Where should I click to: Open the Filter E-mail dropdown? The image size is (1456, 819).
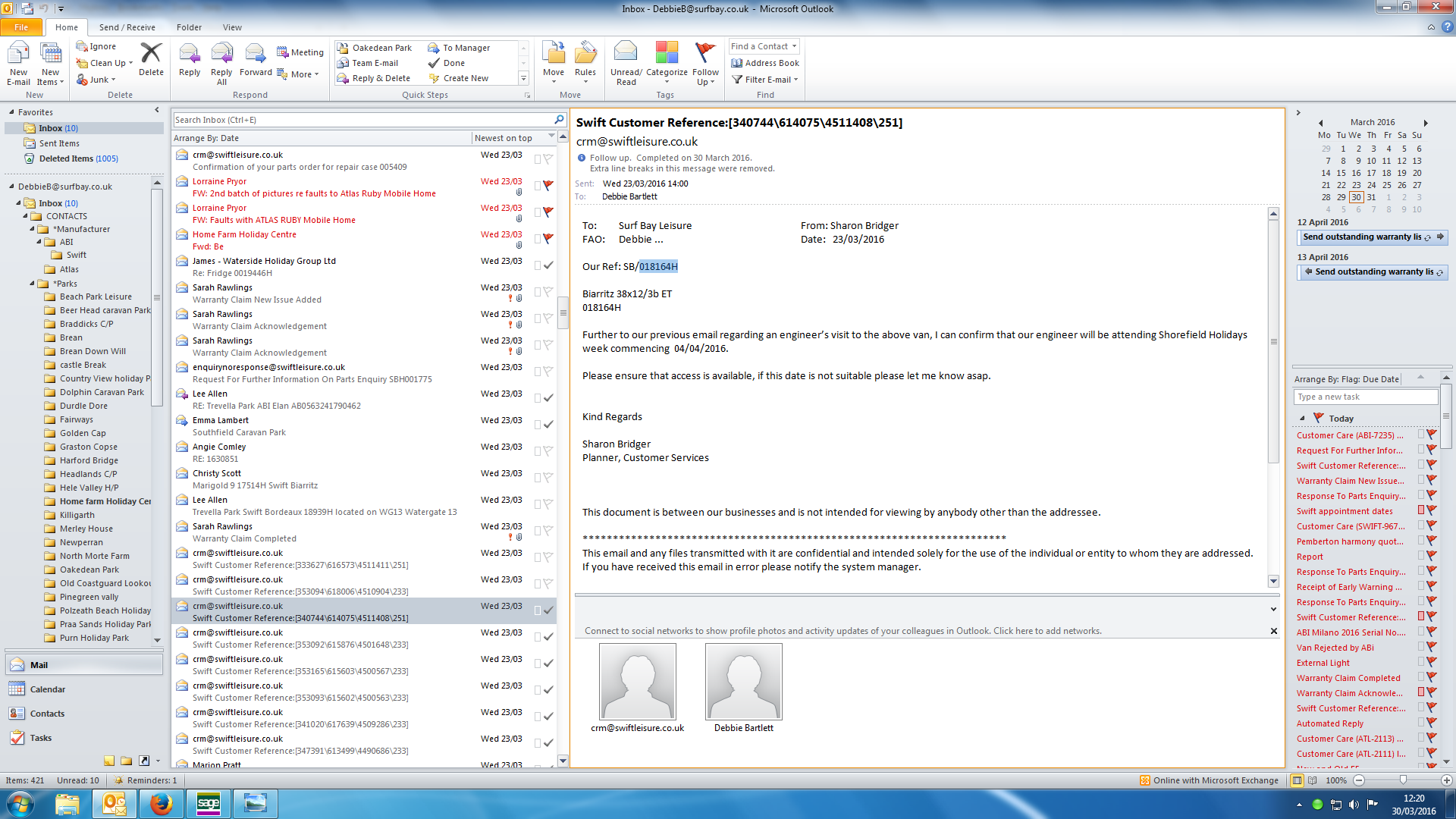[766, 80]
